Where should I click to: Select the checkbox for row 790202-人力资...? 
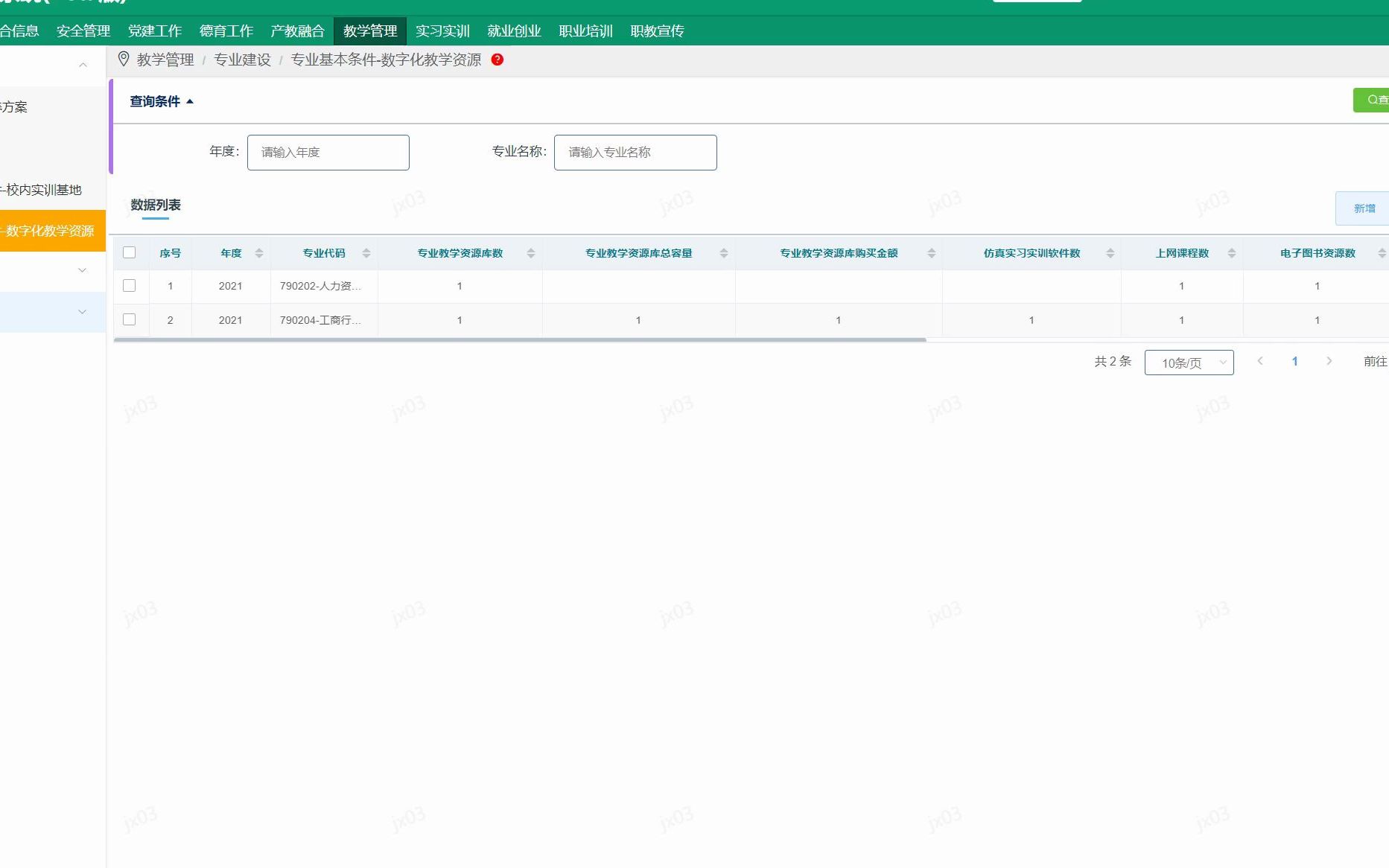tap(130, 286)
